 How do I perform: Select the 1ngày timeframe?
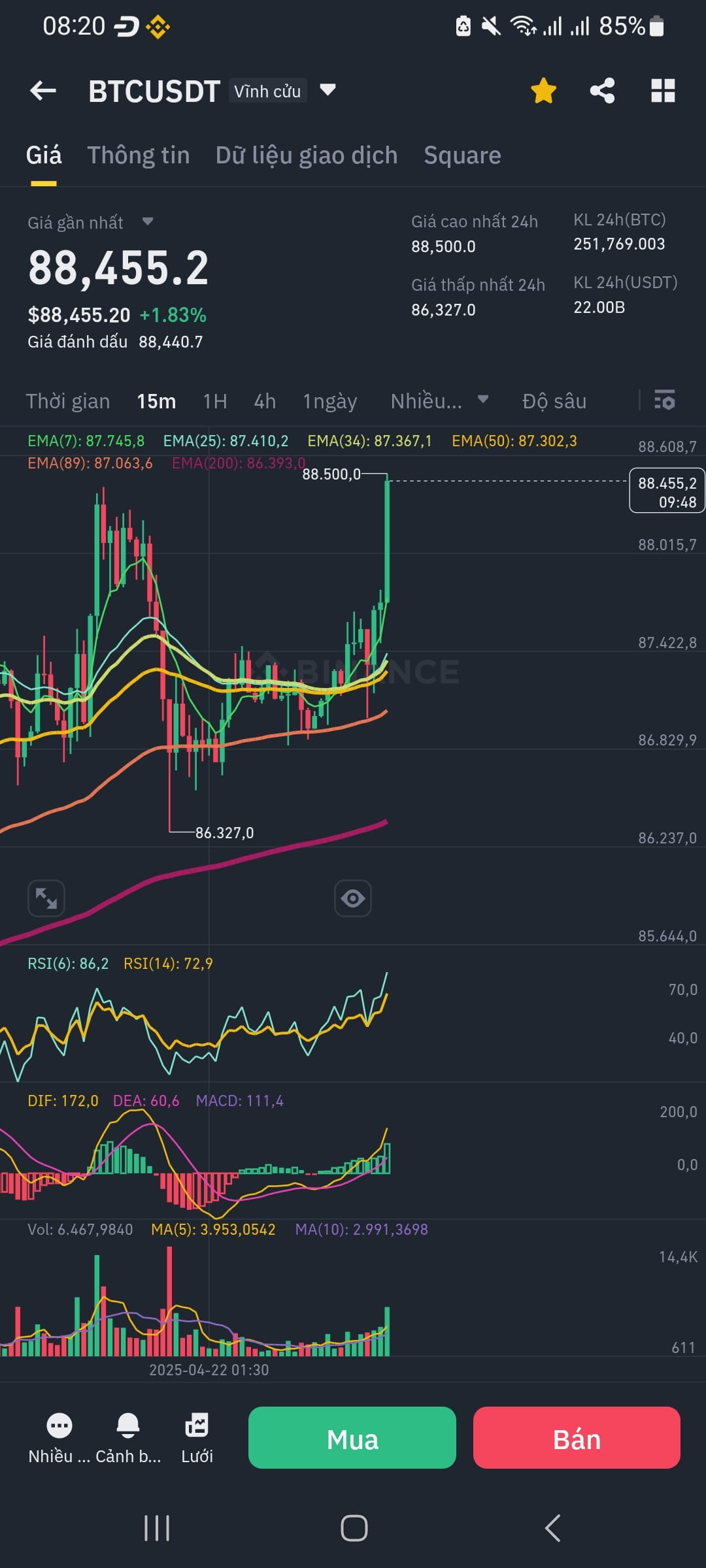tap(330, 401)
